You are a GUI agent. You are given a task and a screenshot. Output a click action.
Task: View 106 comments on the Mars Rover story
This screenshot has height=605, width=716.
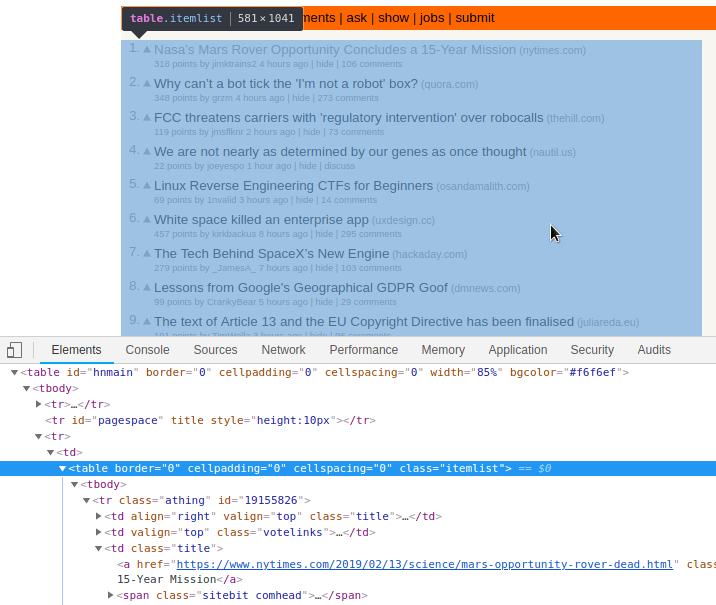coord(372,64)
